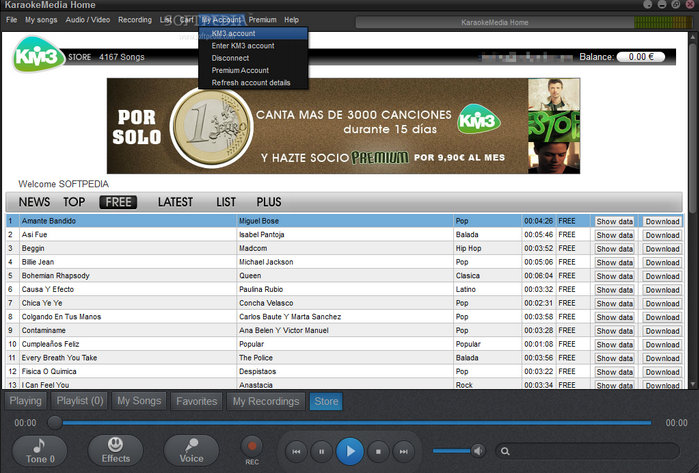699x473 pixels.
Task: Show data for Billie Jean
Action: click(615, 263)
